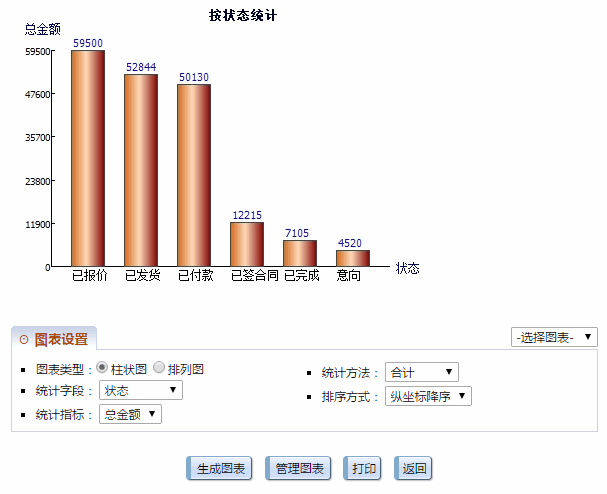This screenshot has height=494, width=607.
Task: Open the 排序方式 纵坐标降序 dropdown
Action: tap(428, 396)
